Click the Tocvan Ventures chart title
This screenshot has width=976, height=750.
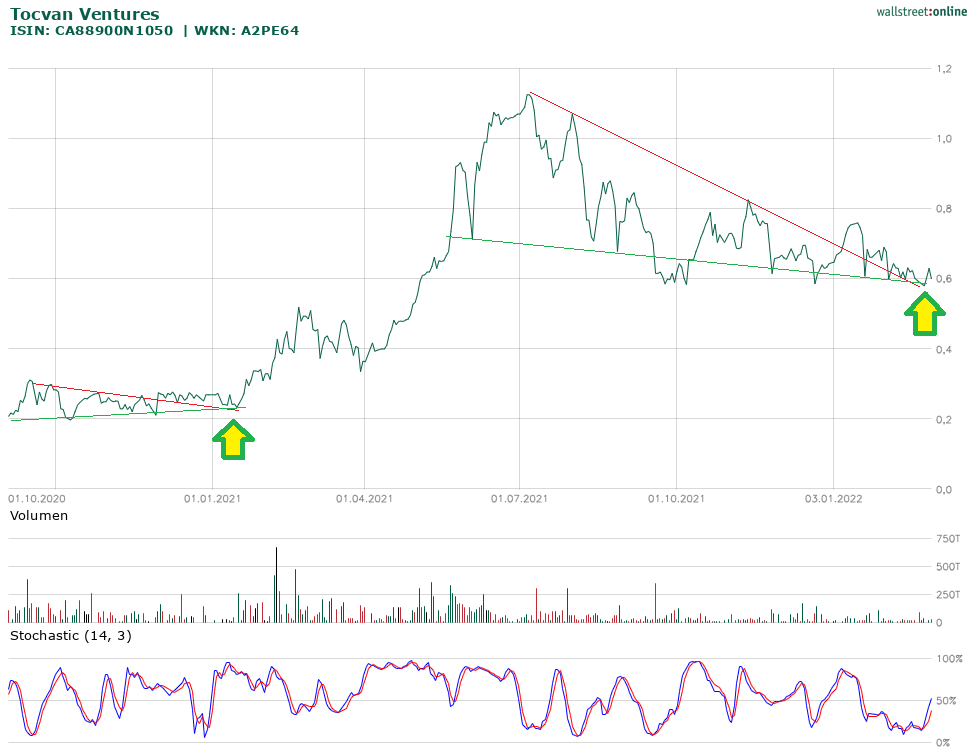(85, 14)
